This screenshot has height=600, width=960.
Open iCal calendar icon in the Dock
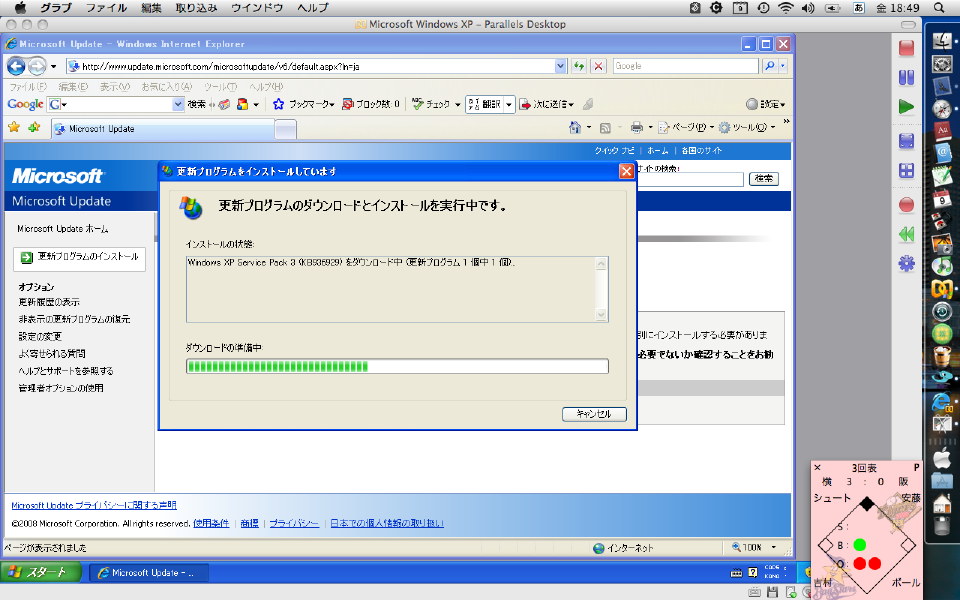[942, 197]
